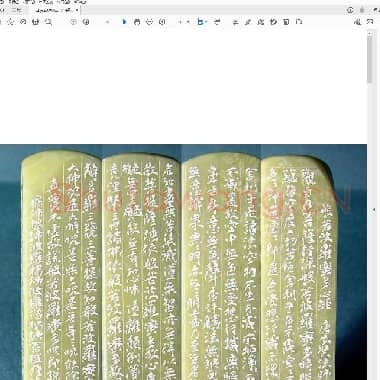Click the printer icon in the toolbar

35,22
